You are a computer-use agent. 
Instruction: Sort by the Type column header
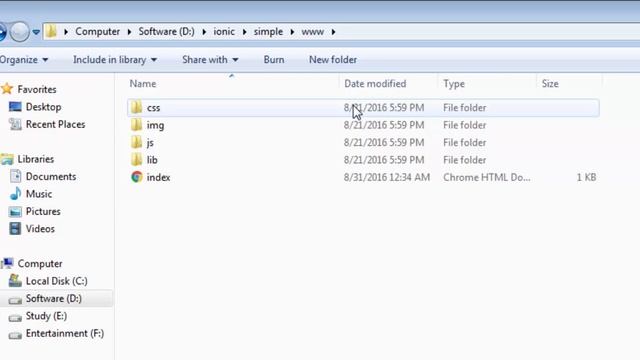point(454,84)
